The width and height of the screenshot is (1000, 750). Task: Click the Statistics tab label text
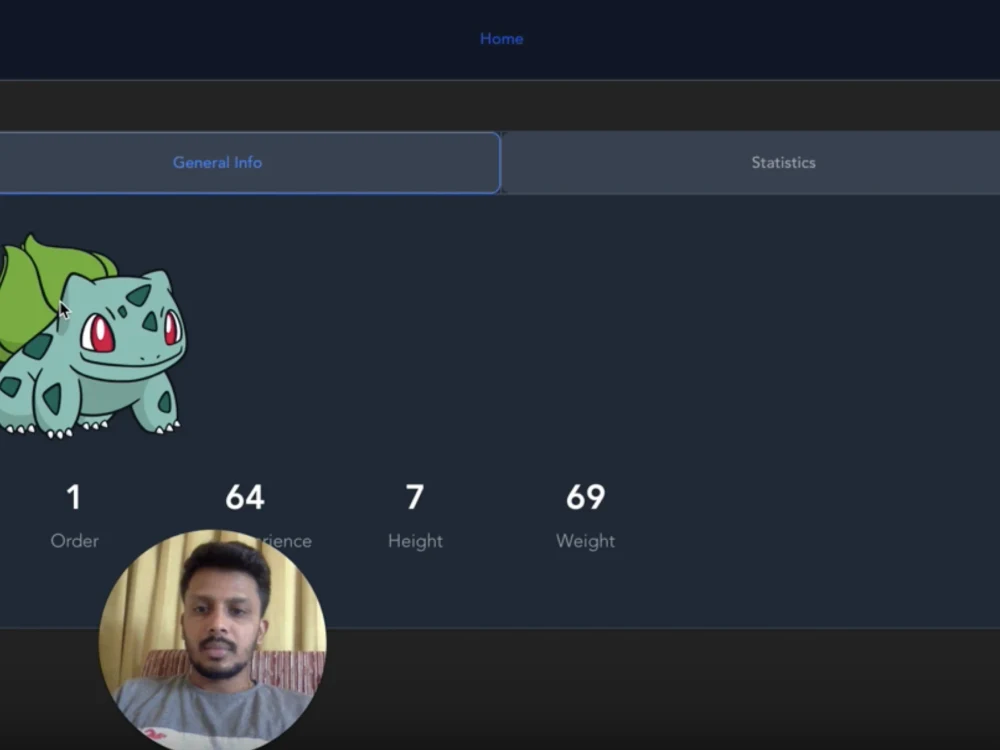(x=783, y=162)
